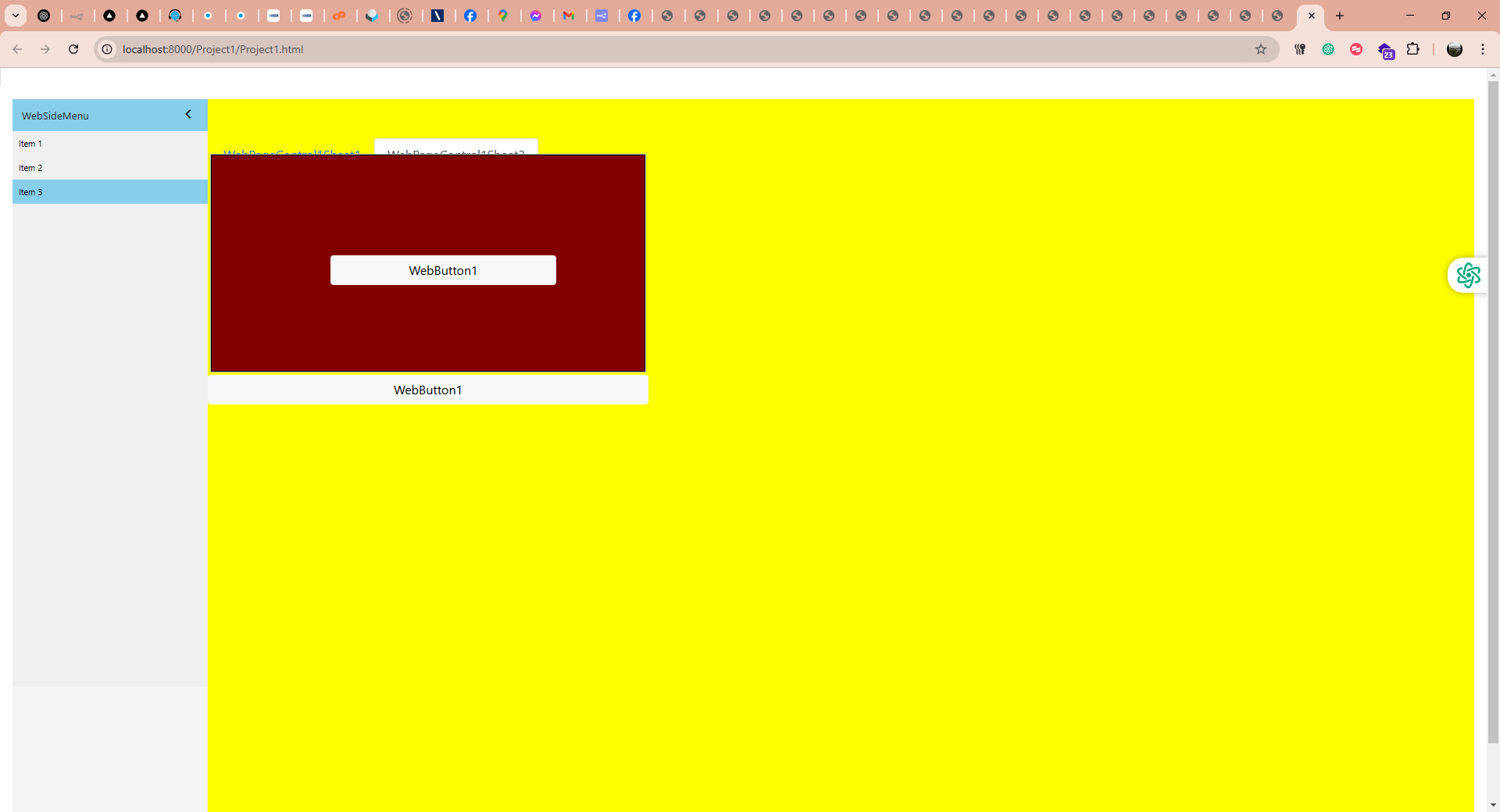
Task: Collapse the WebSideMenu with the chevron
Action: 188,114
